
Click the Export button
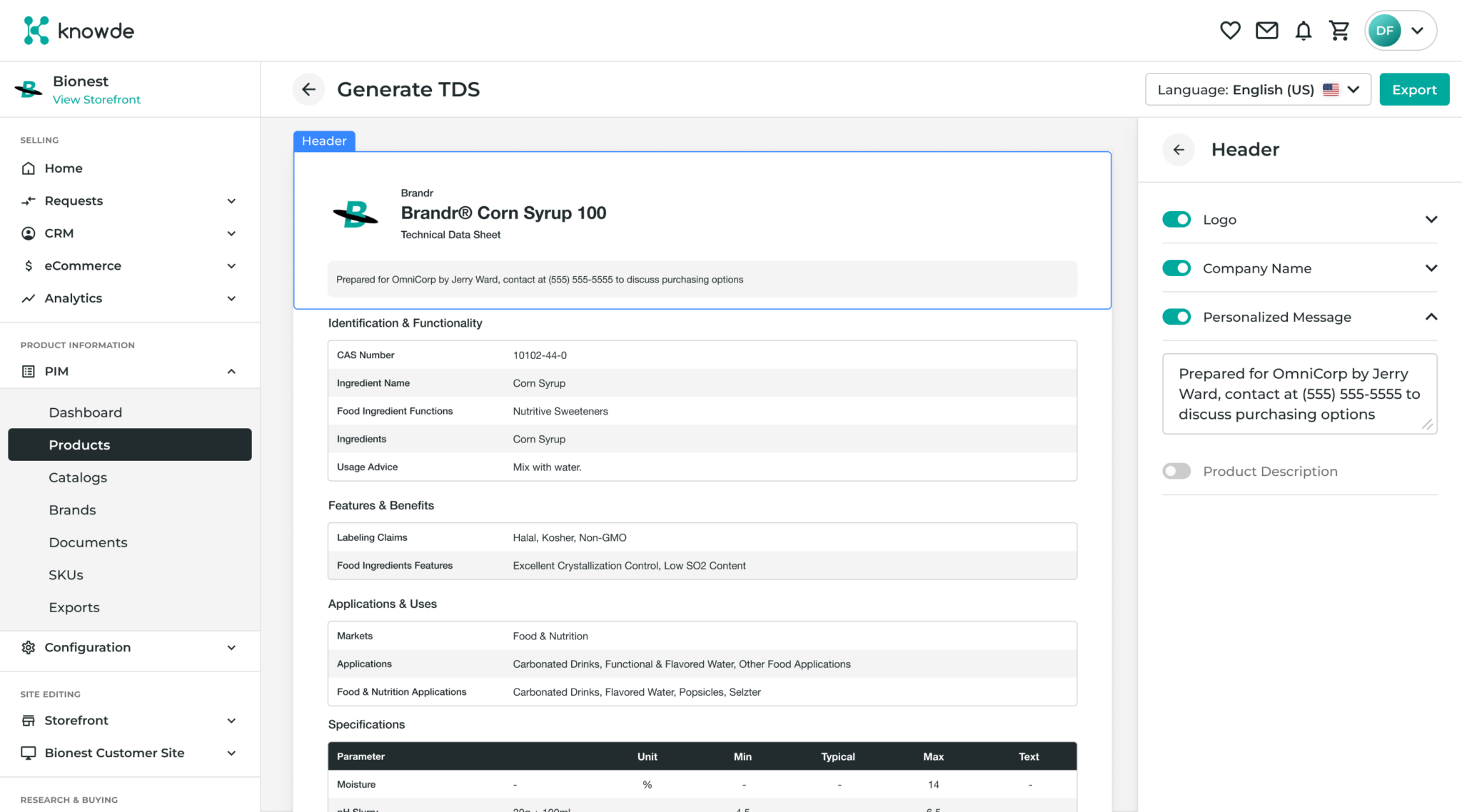[1413, 89]
